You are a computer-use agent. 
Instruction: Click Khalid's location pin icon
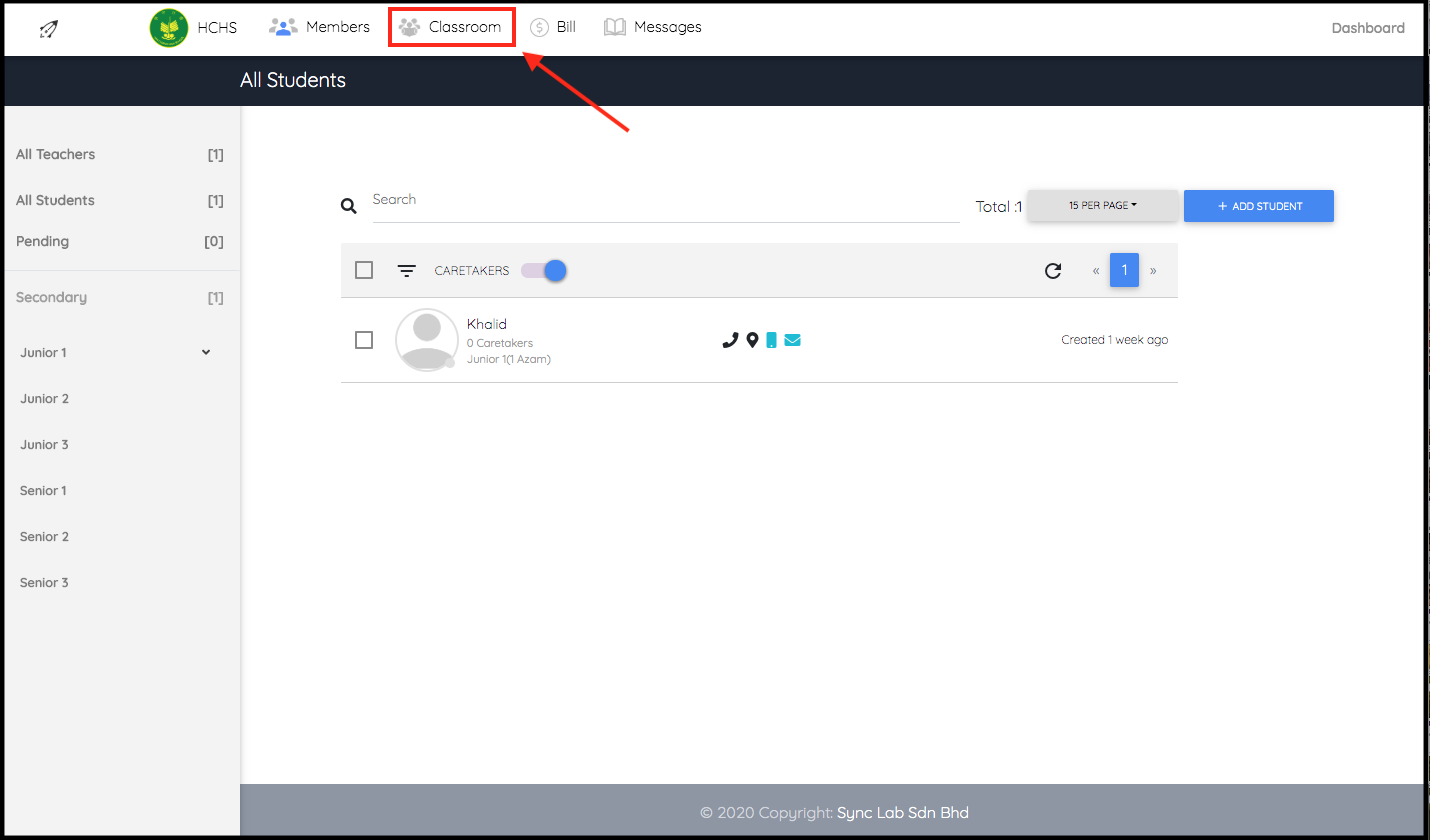(x=752, y=340)
